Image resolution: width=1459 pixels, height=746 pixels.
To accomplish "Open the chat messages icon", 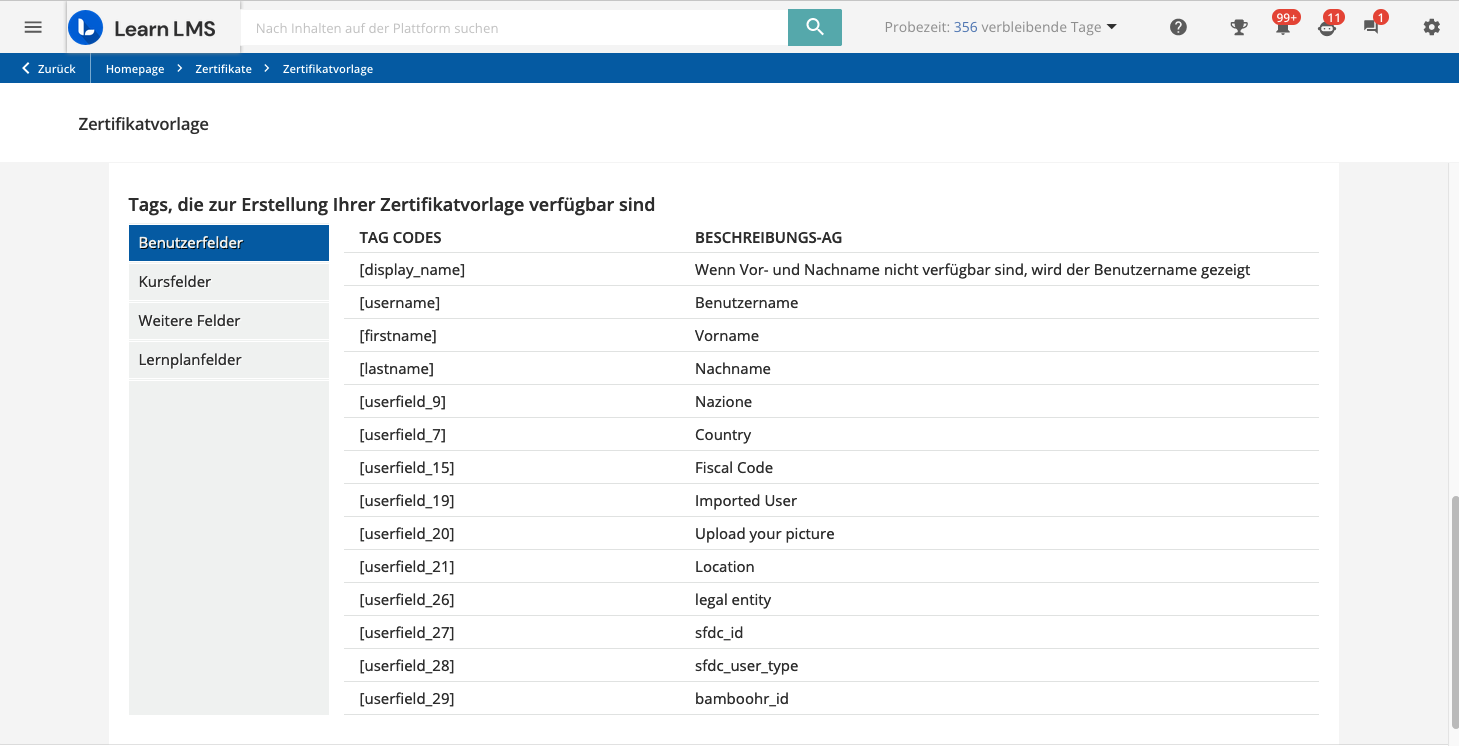I will [1371, 28].
